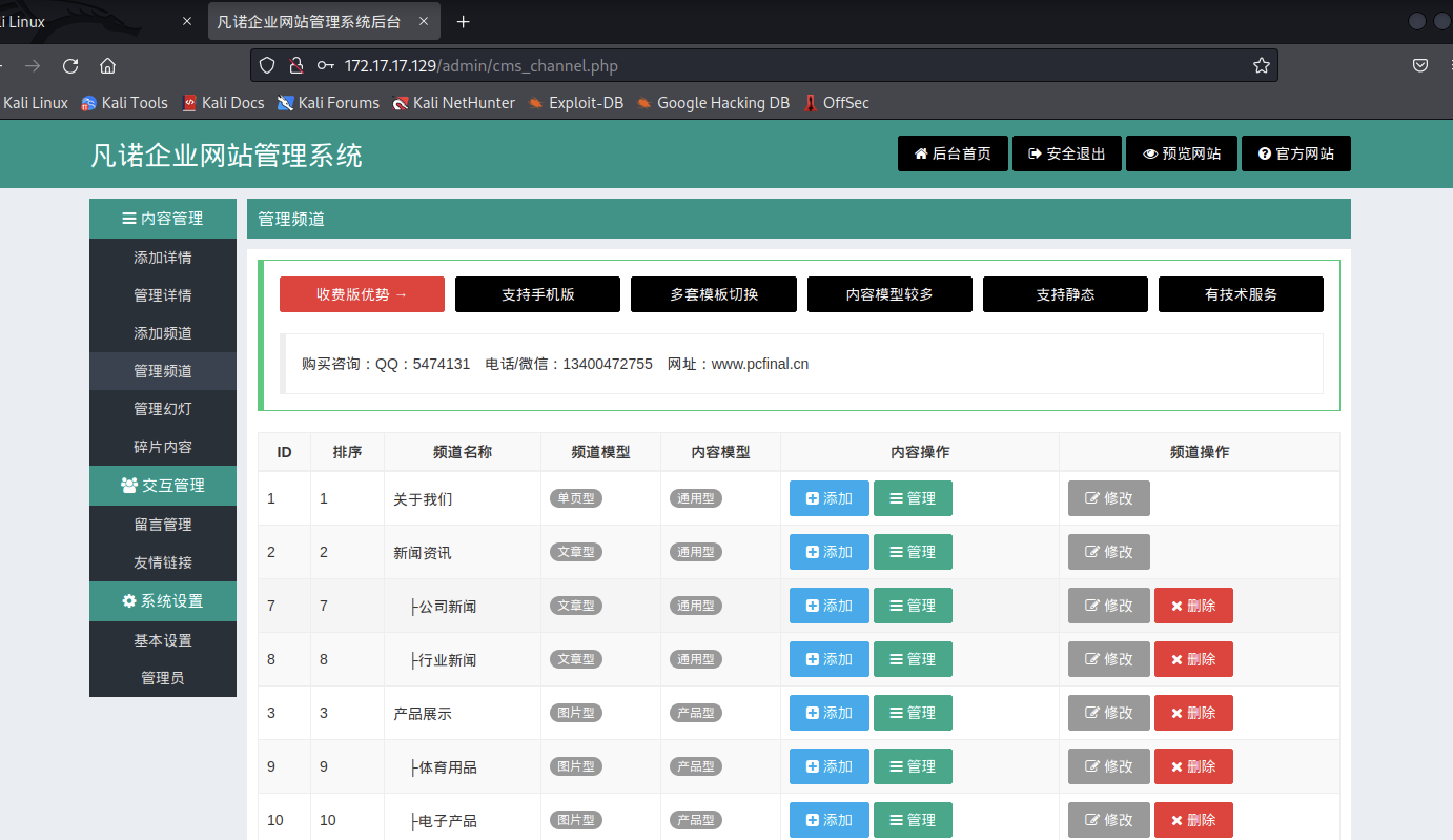Go forward with the browser arrow
This screenshot has width=1453, height=840.
[33, 66]
